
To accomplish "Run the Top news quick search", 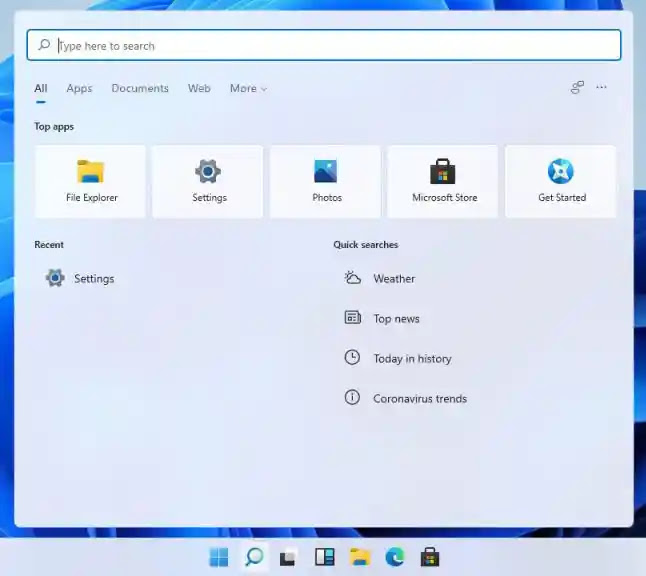I will pos(382,318).
